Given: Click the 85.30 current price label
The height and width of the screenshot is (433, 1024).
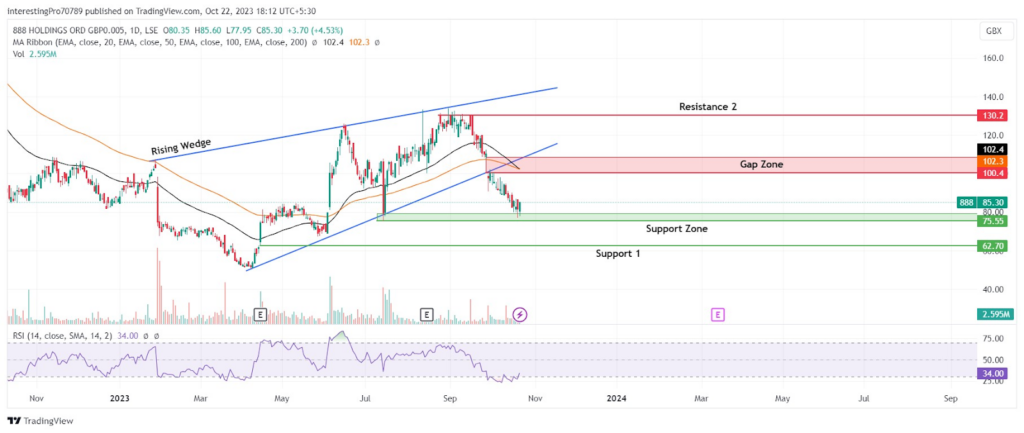Looking at the screenshot, I should (991, 202).
